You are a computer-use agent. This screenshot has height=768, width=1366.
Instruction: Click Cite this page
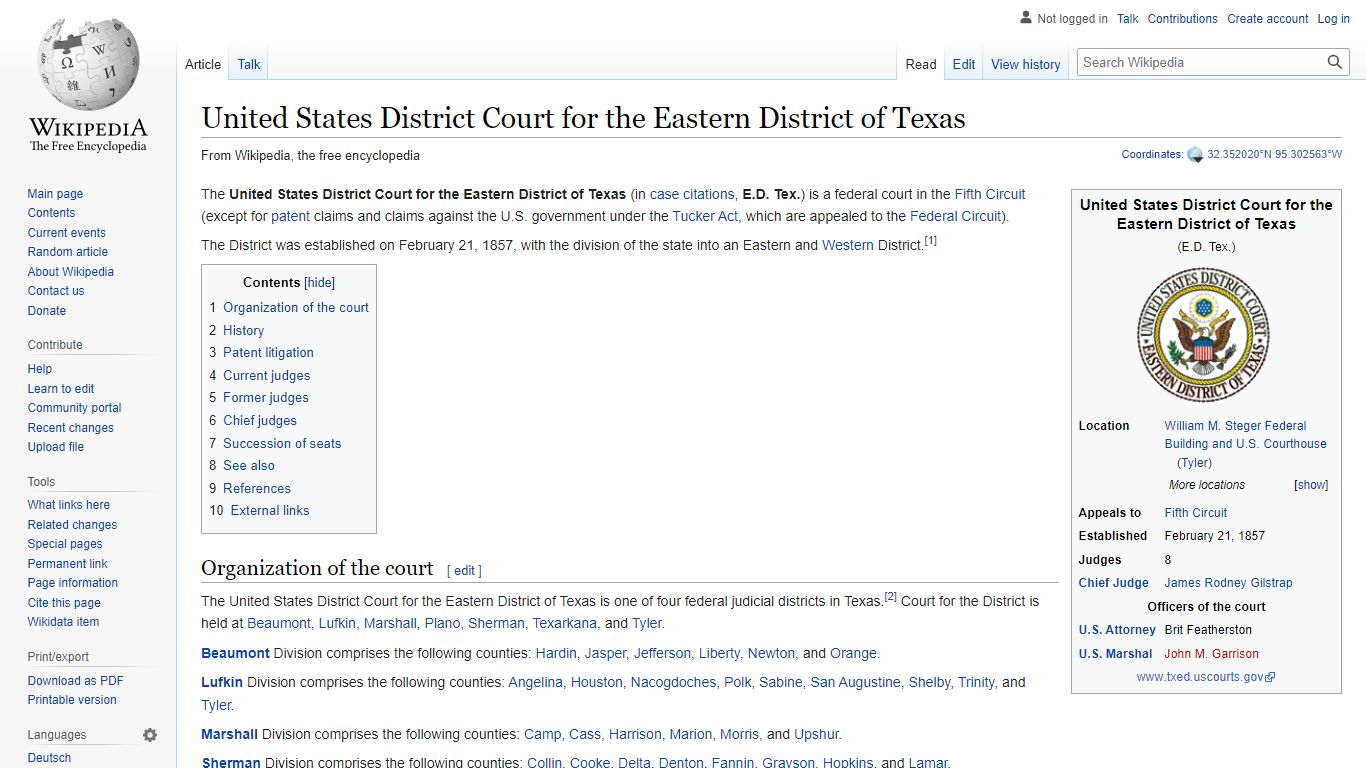click(x=64, y=603)
